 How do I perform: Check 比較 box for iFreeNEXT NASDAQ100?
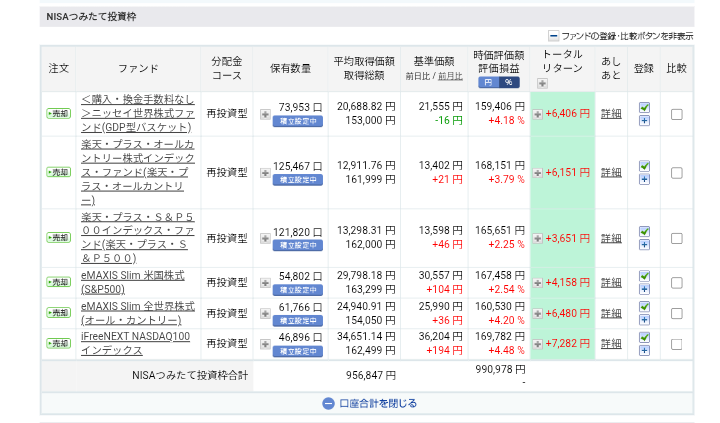point(676,344)
